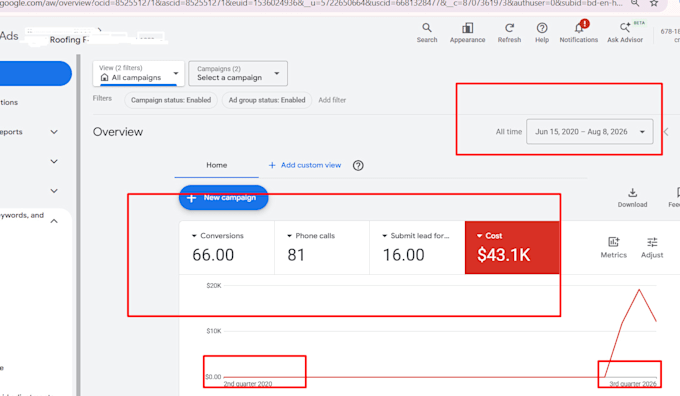Click the browser address bar URL
The image size is (680, 396).
tap(311, 3)
